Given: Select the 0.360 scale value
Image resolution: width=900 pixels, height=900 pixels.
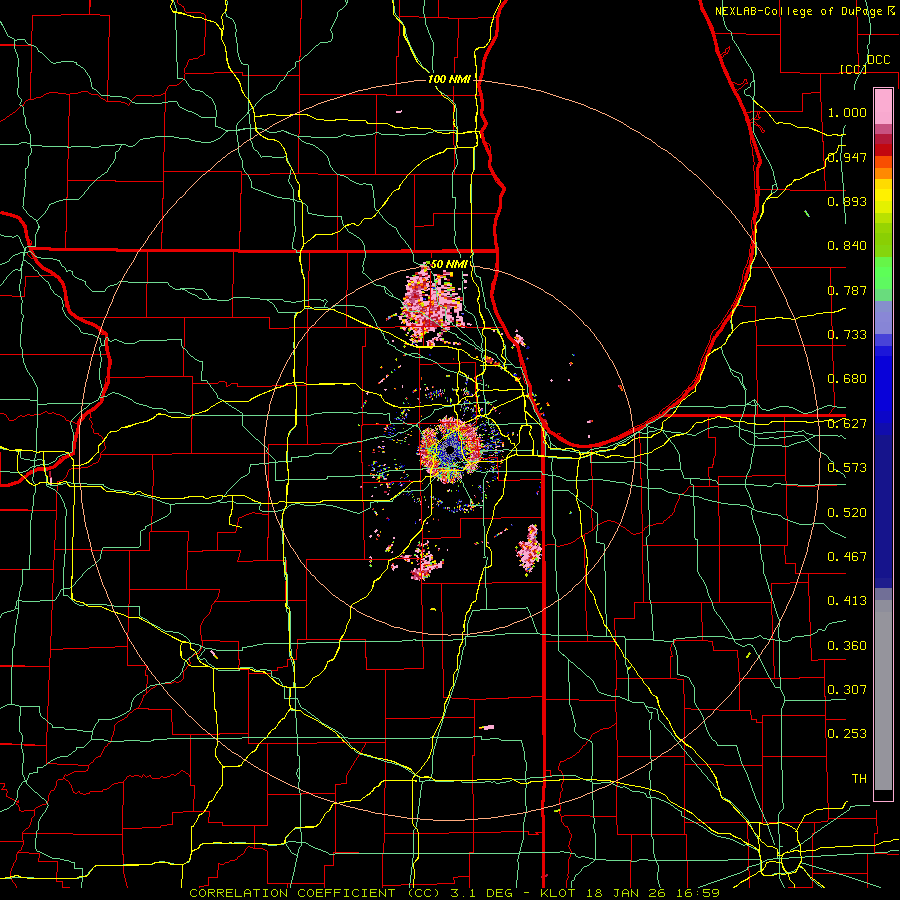Looking at the screenshot, I should tap(847, 646).
